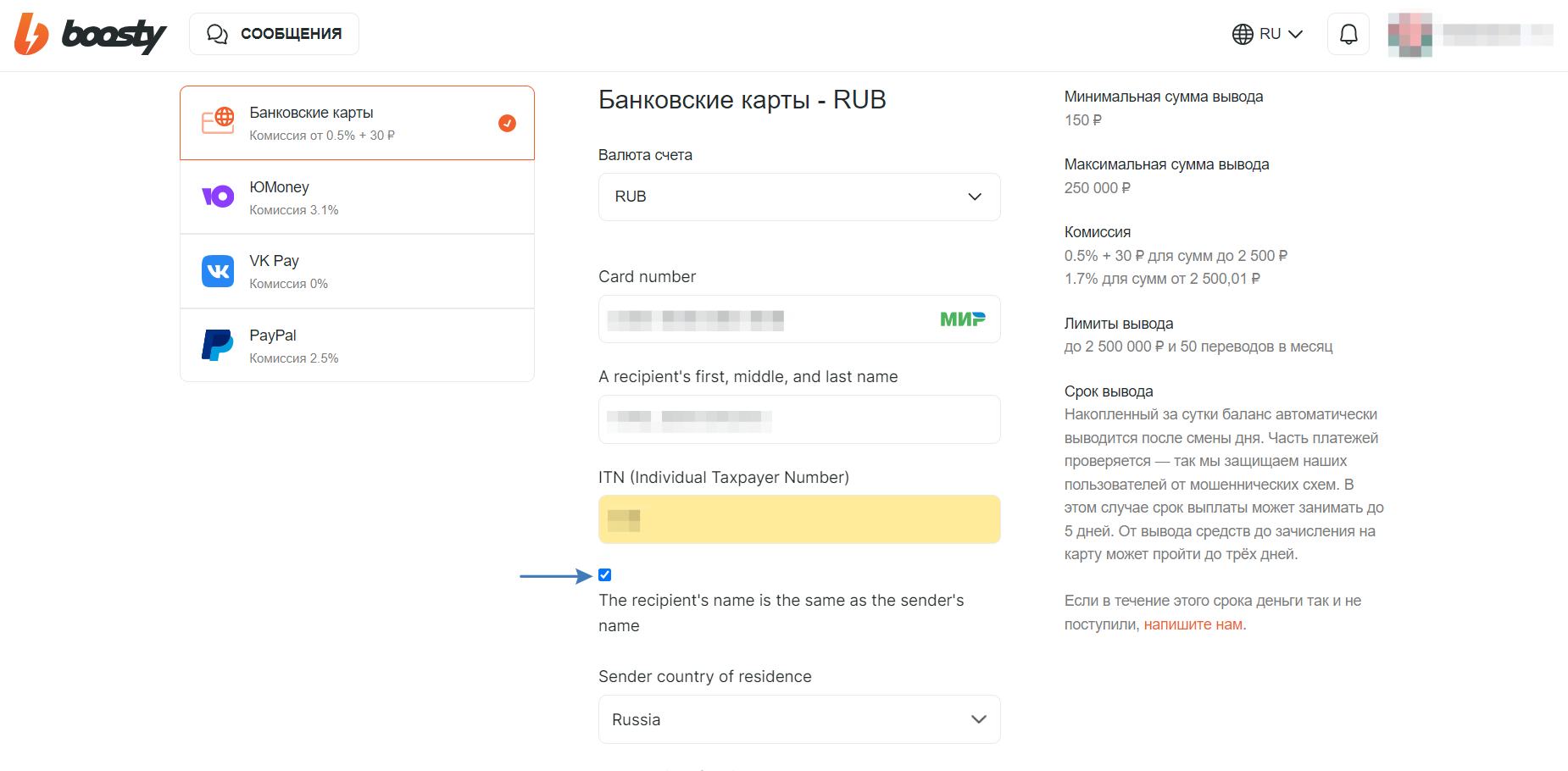Click the card number input field

[799, 319]
